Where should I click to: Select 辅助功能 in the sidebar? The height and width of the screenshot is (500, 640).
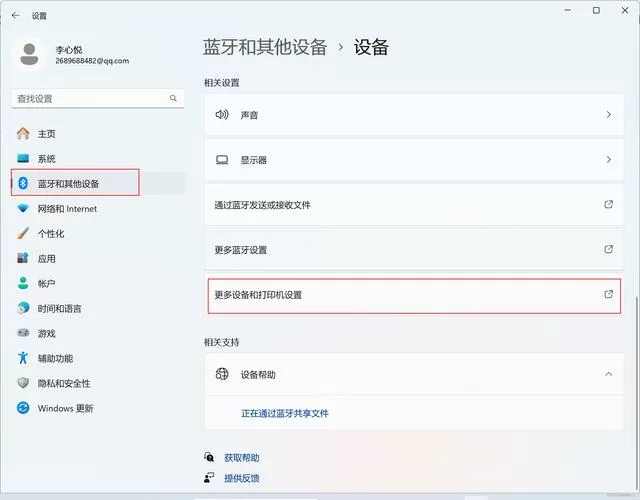98,358
